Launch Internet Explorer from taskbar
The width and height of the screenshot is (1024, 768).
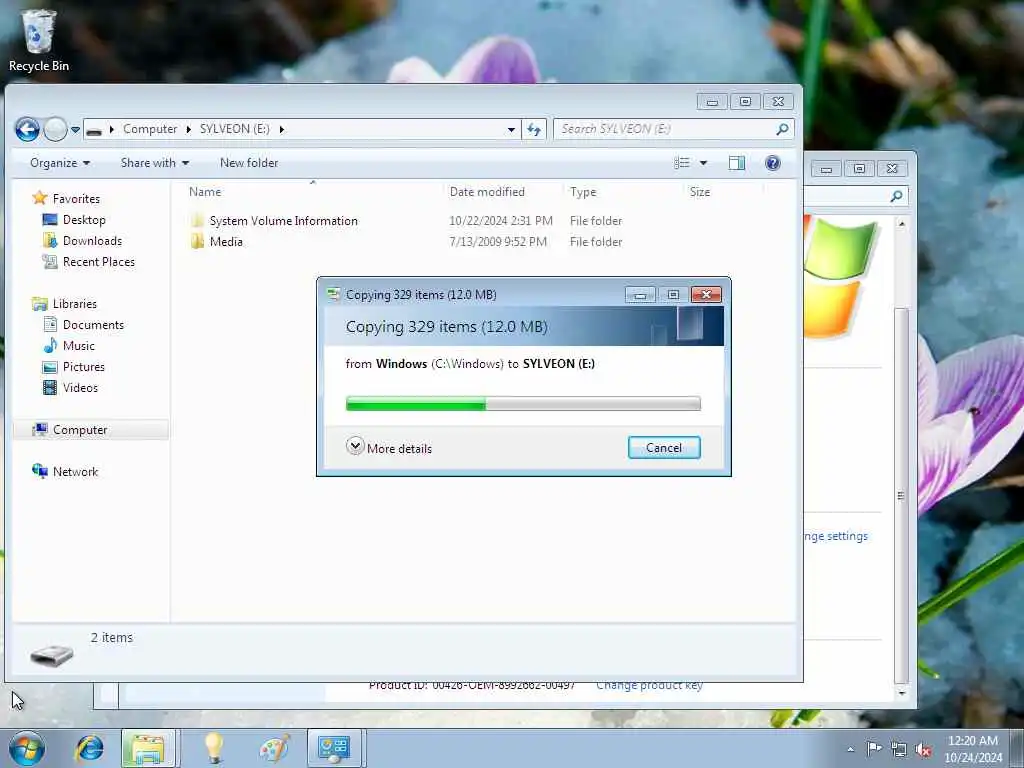coord(89,748)
